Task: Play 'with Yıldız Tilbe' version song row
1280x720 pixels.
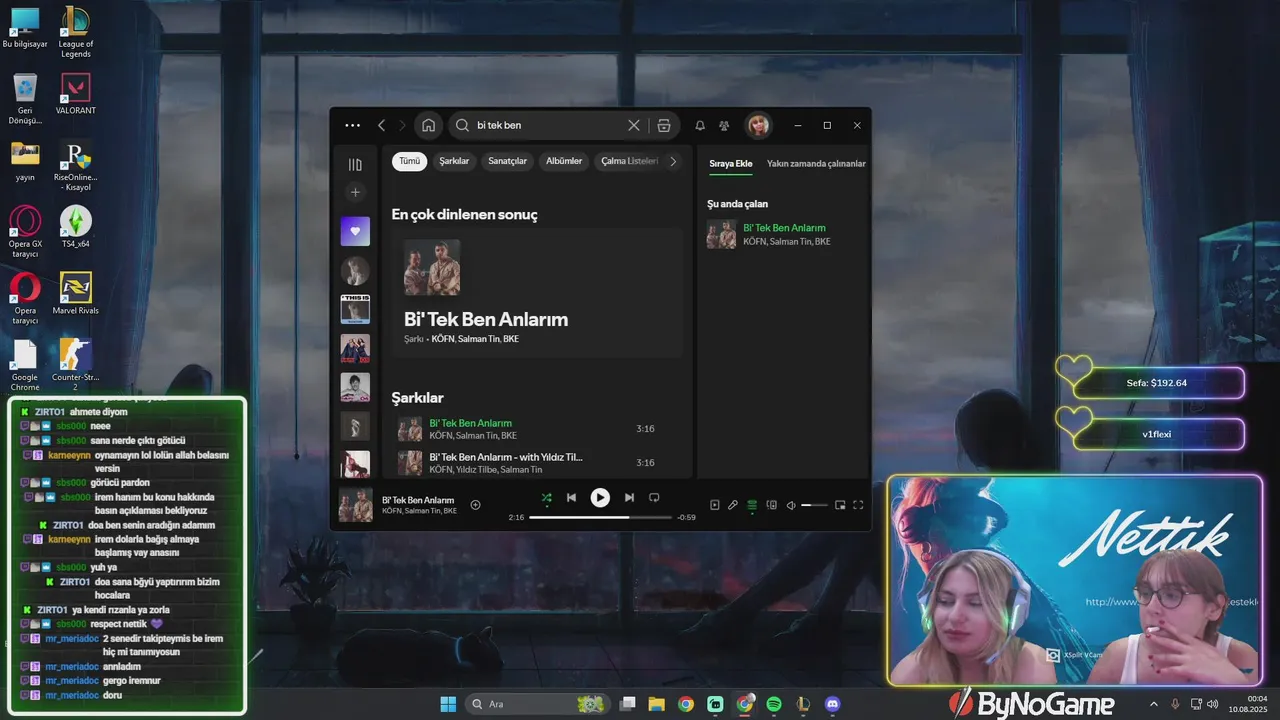Action: pos(536,462)
